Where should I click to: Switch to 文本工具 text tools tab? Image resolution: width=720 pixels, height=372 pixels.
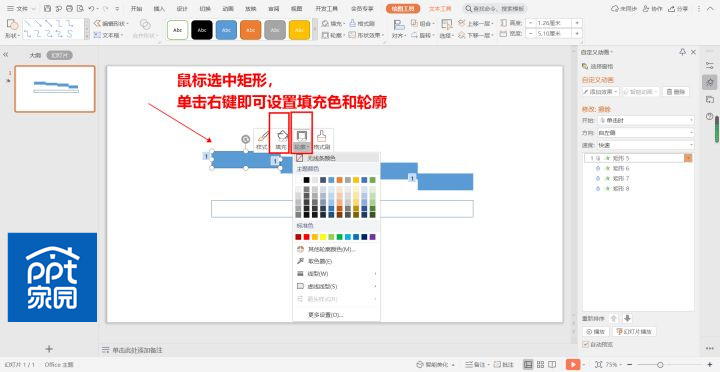pyautogui.click(x=440, y=9)
